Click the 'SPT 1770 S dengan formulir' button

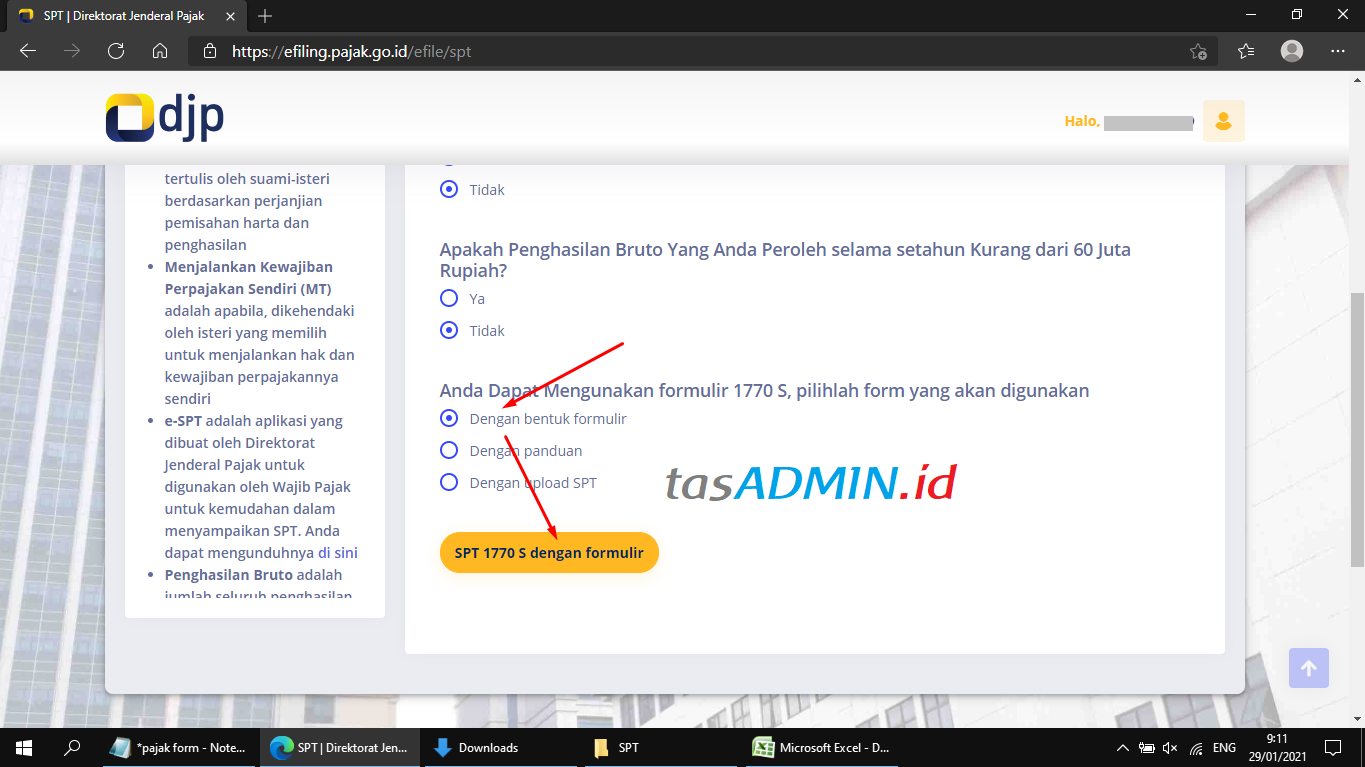[548, 552]
